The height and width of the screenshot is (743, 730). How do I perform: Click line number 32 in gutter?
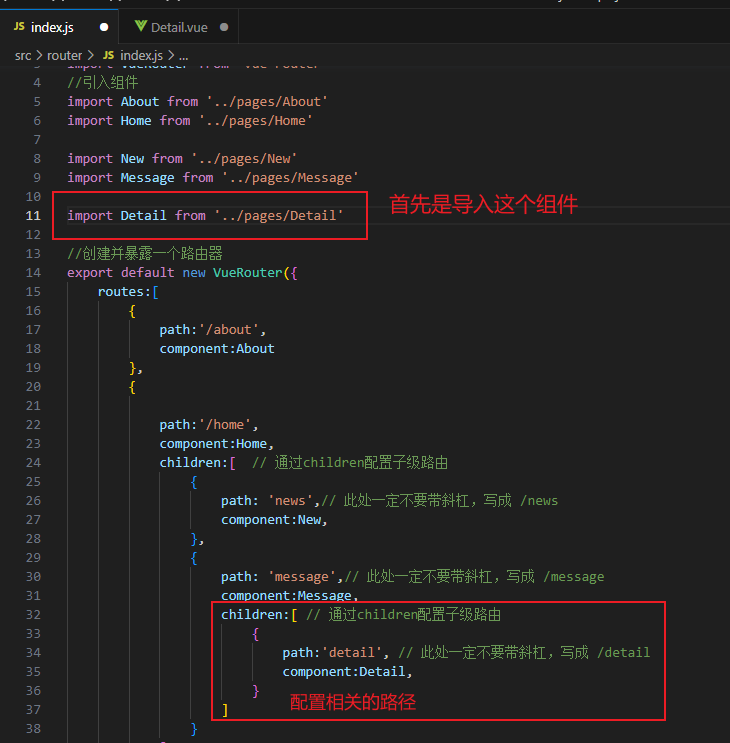[33, 615]
